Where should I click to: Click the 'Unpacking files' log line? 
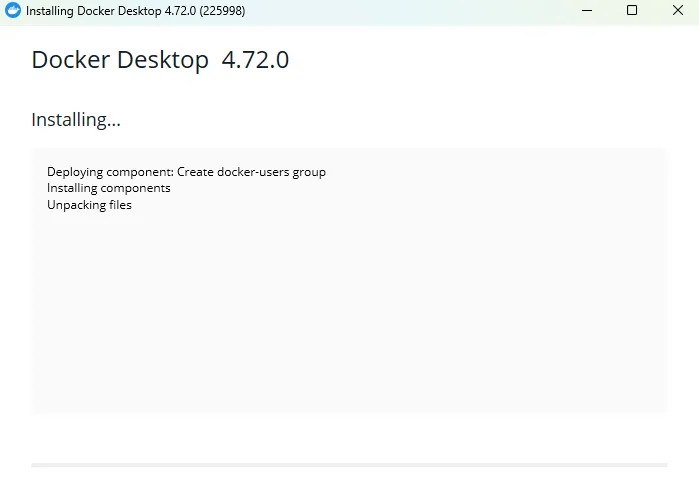coord(89,205)
